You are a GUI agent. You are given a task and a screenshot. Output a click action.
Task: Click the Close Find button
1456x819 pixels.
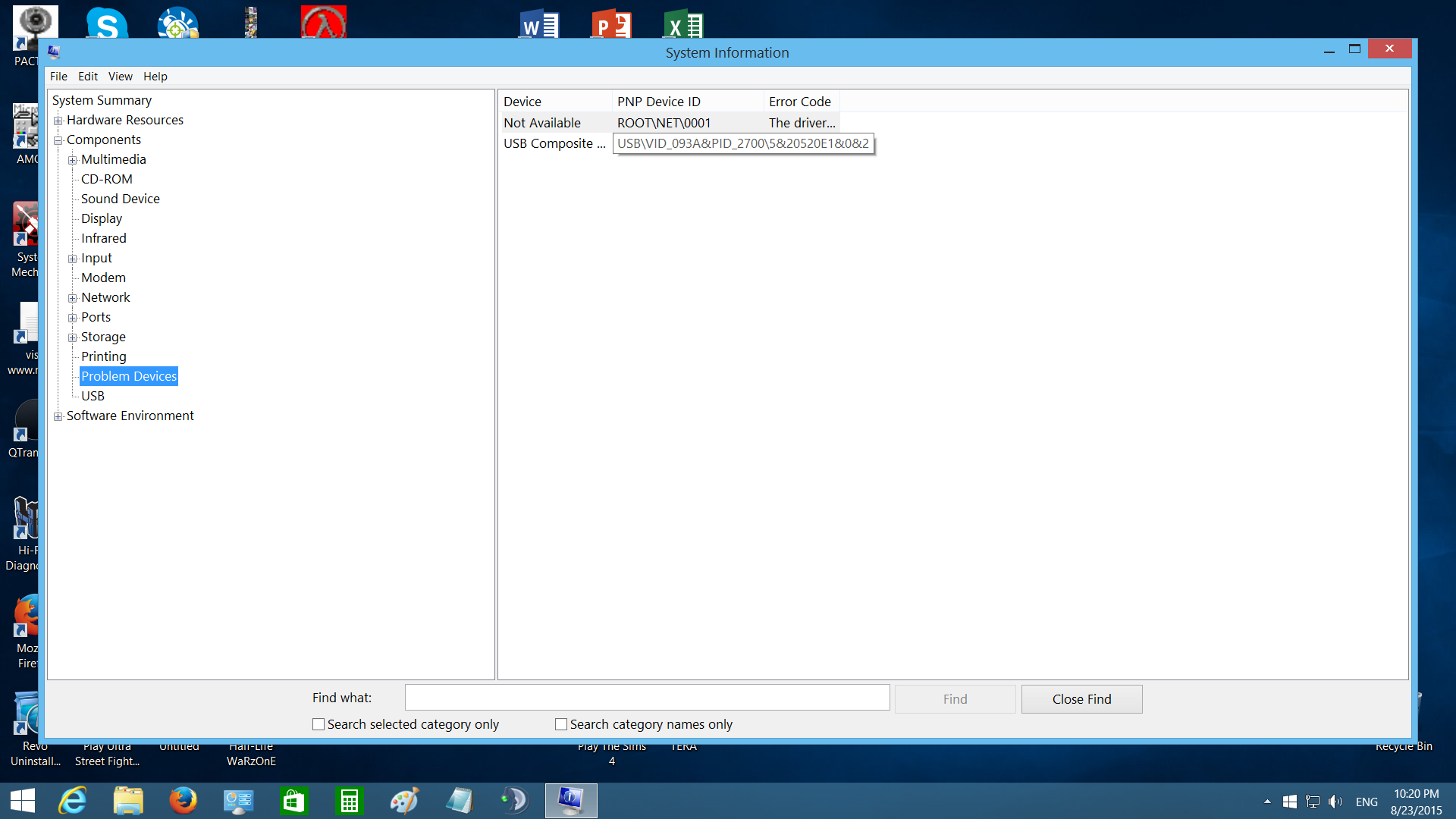tap(1081, 698)
